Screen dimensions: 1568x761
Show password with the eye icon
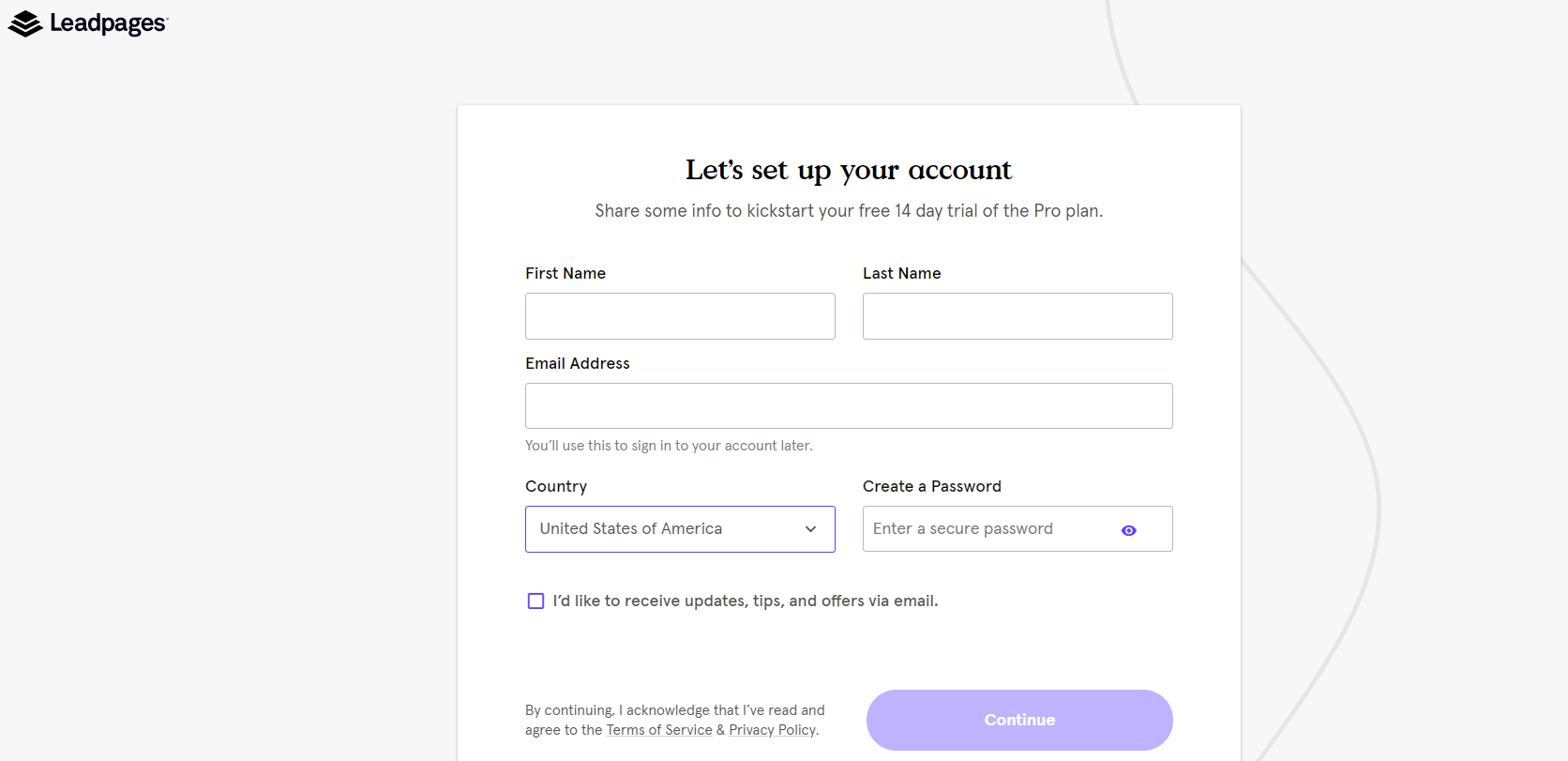pyautogui.click(x=1129, y=530)
